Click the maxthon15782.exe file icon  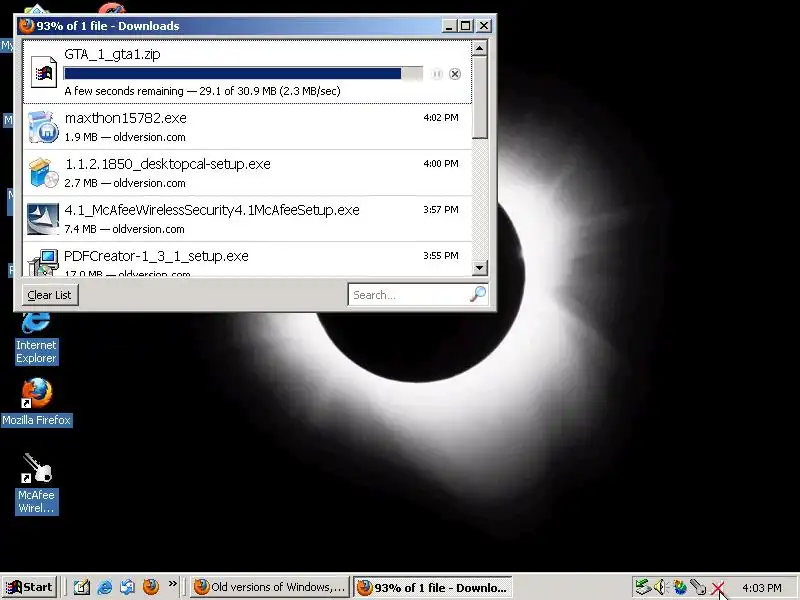43,127
